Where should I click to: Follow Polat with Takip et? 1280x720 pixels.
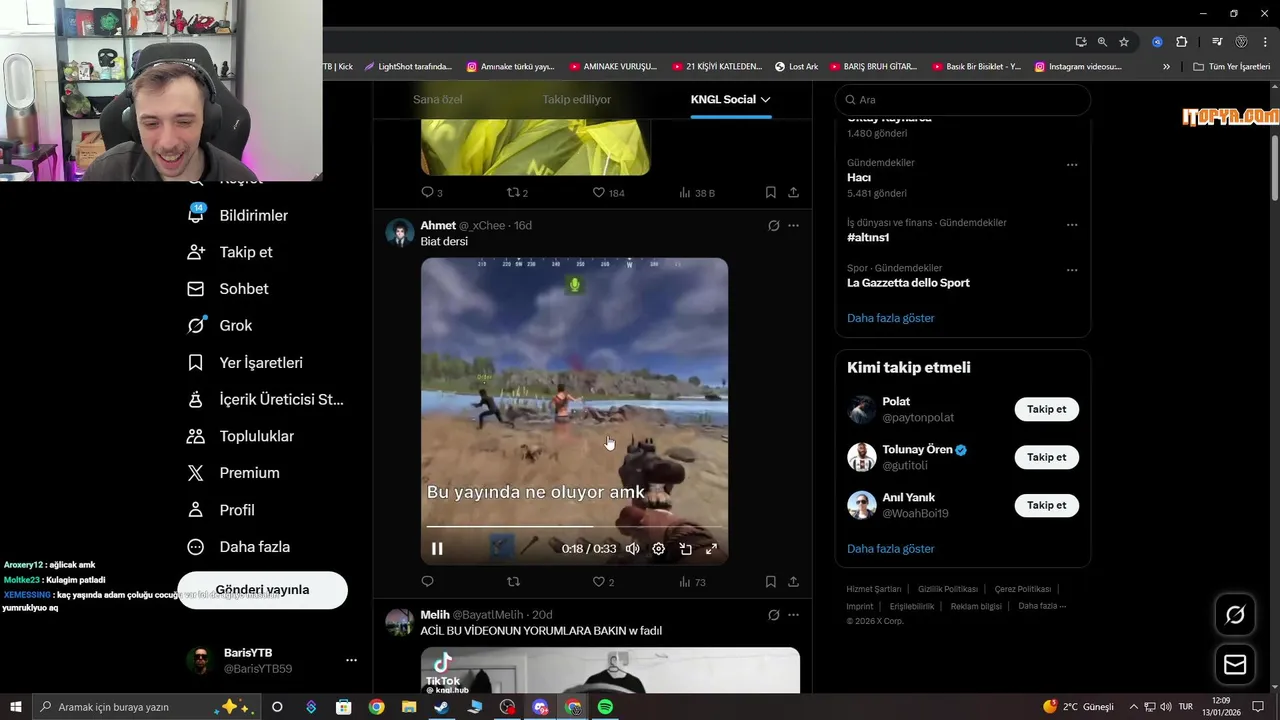1047,409
